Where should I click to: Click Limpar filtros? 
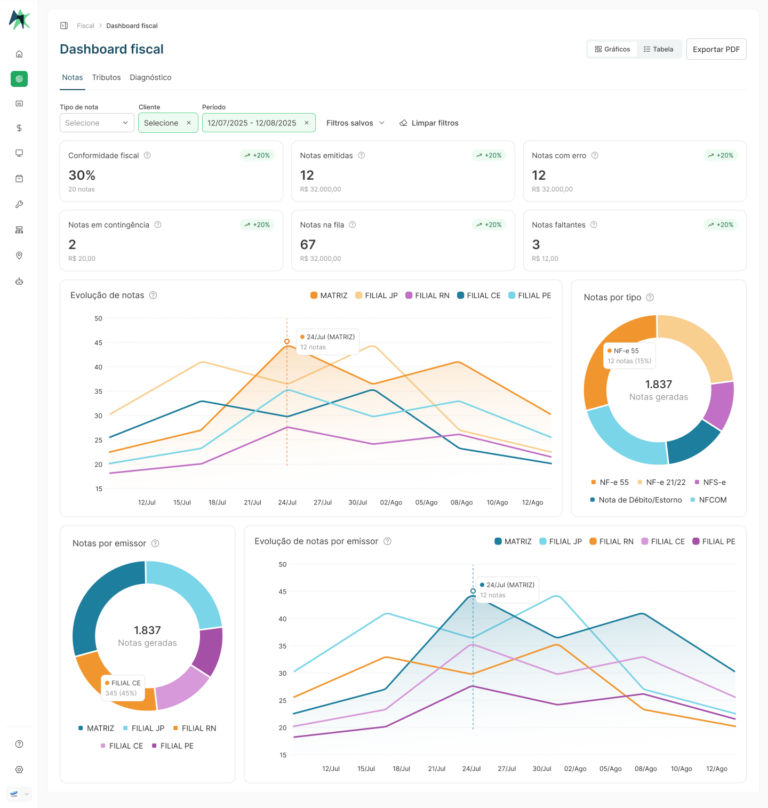click(429, 123)
